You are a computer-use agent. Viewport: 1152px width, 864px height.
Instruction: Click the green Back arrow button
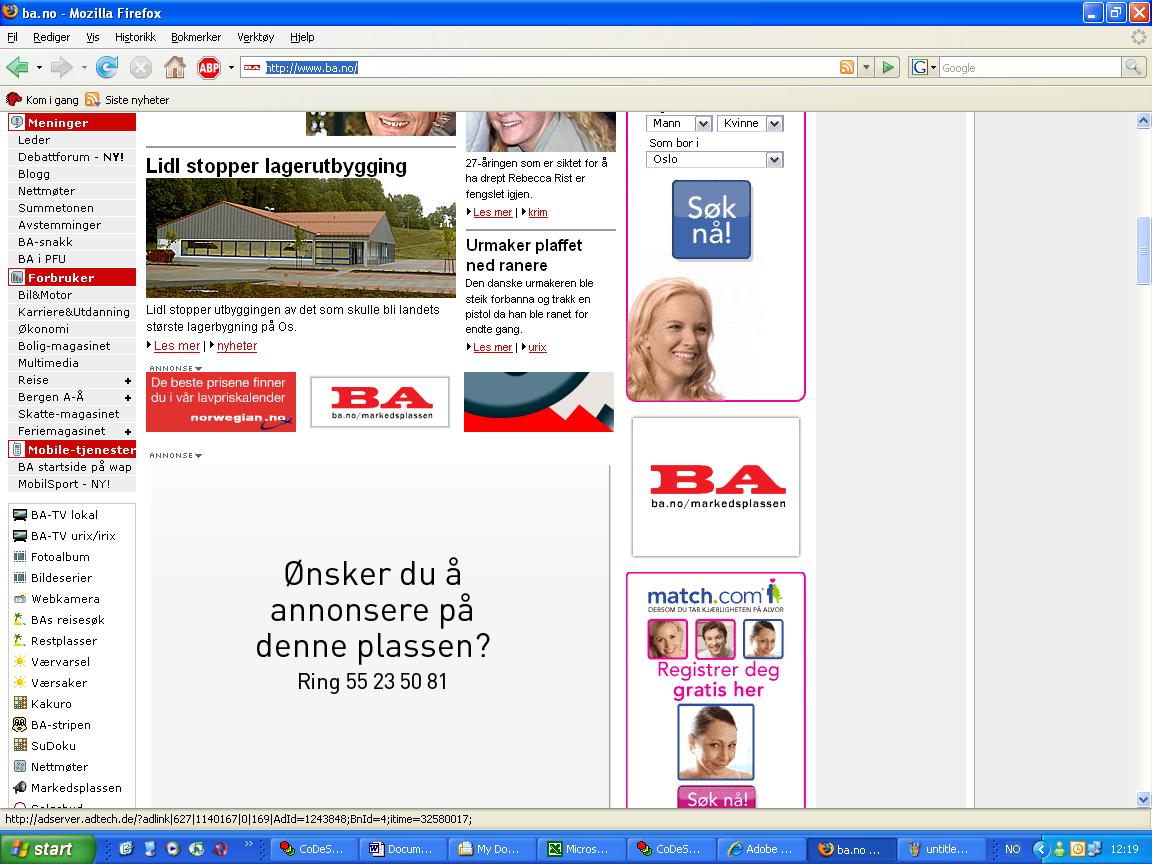pyautogui.click(x=17, y=68)
